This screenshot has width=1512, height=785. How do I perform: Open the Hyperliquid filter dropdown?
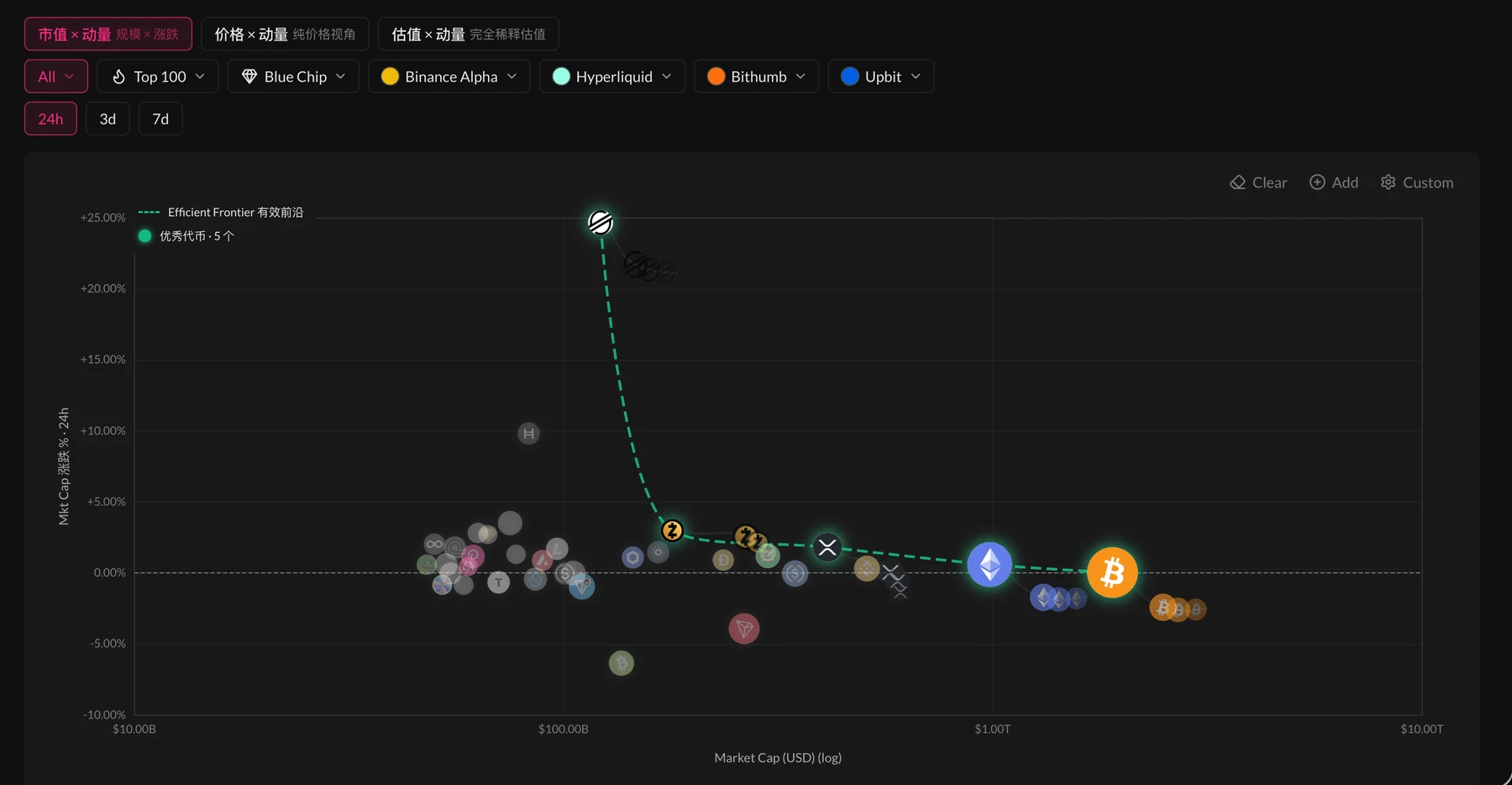coord(612,76)
